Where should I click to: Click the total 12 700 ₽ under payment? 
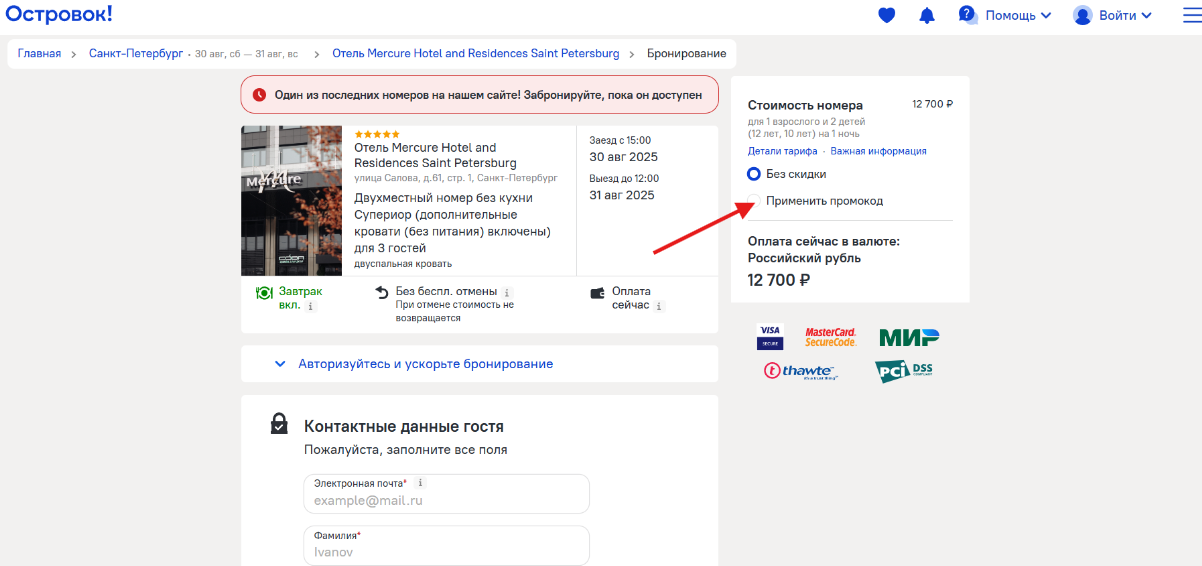coord(779,280)
